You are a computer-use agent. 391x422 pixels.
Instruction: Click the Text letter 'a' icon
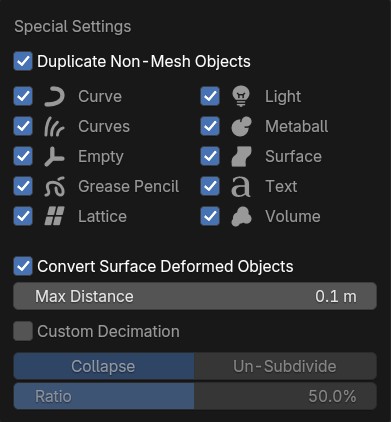[x=241, y=186]
